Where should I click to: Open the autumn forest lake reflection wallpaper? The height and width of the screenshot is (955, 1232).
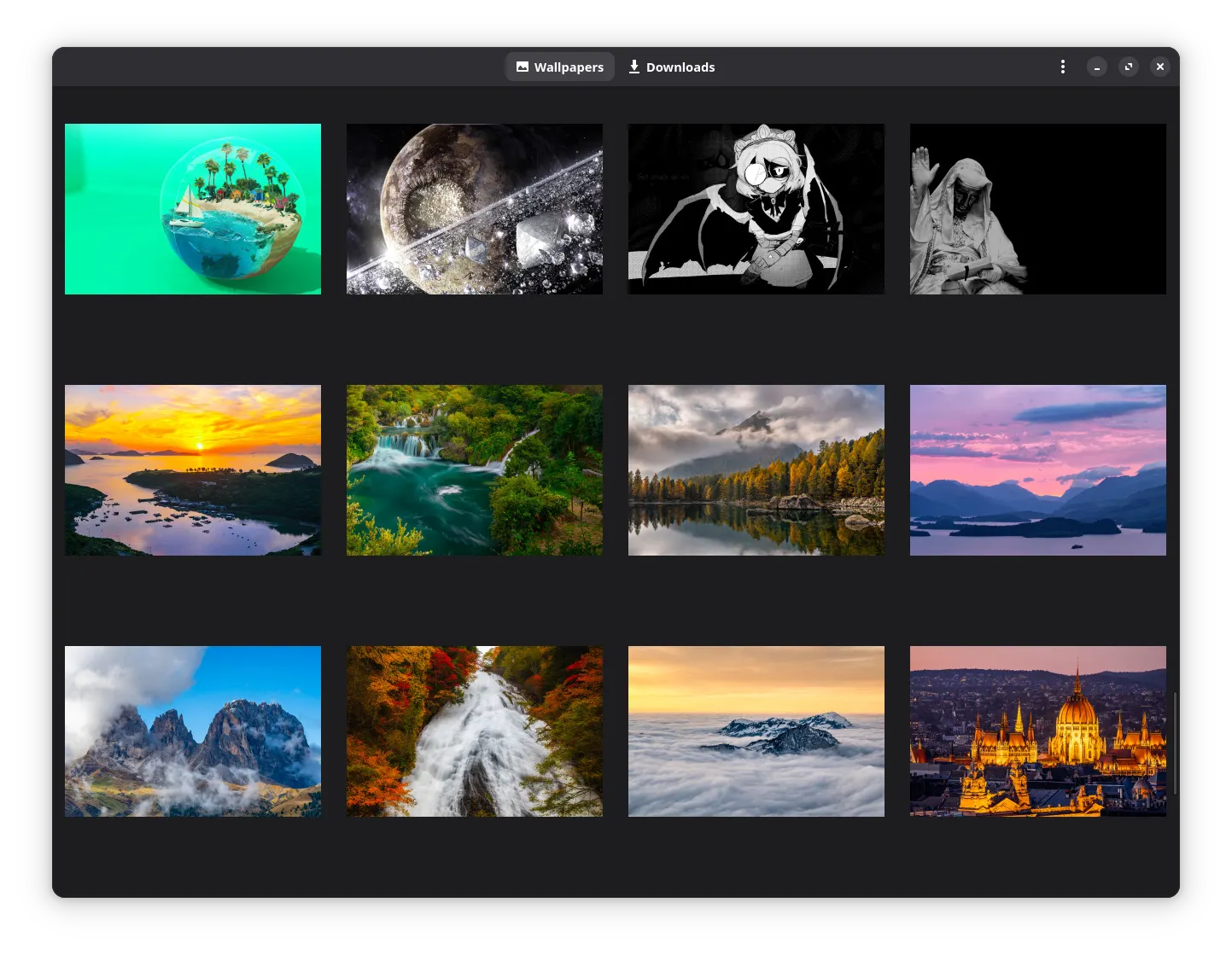point(756,470)
